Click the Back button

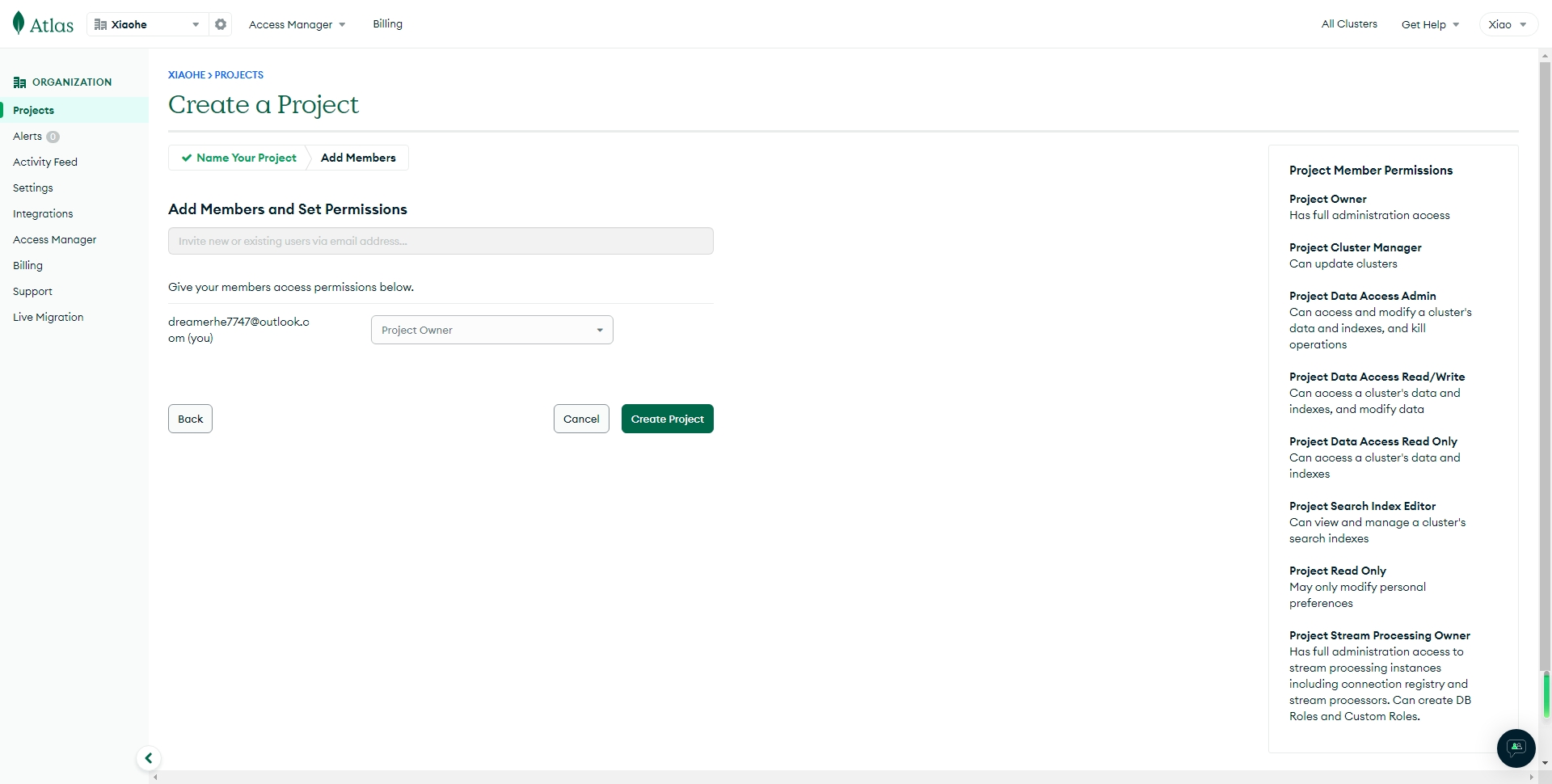[x=190, y=419]
